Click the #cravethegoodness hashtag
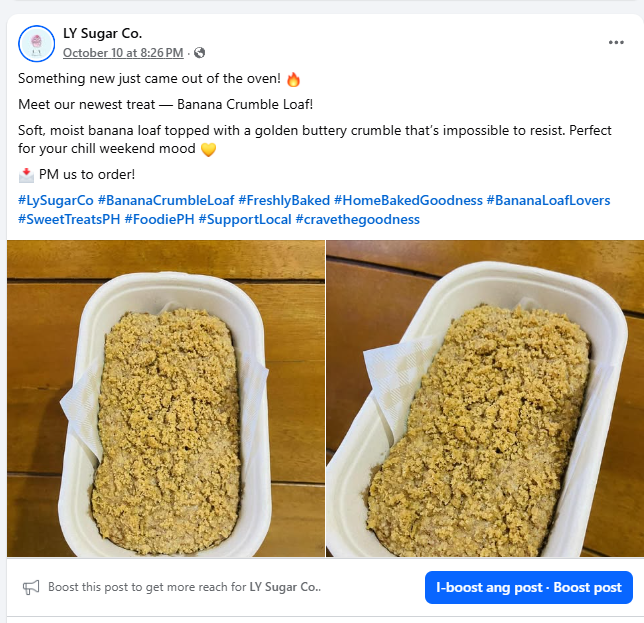Image resolution: width=644 pixels, height=623 pixels. click(358, 219)
